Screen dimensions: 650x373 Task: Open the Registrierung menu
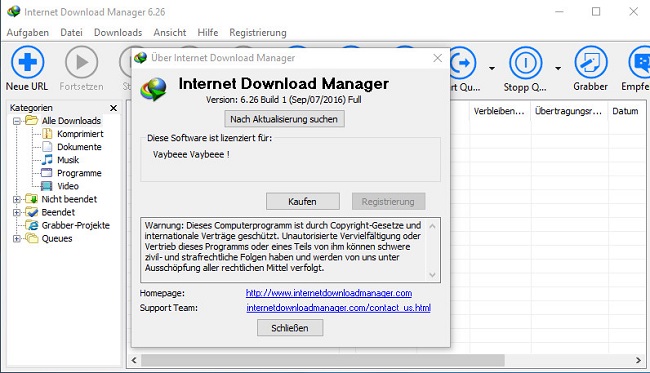pyautogui.click(x=258, y=32)
